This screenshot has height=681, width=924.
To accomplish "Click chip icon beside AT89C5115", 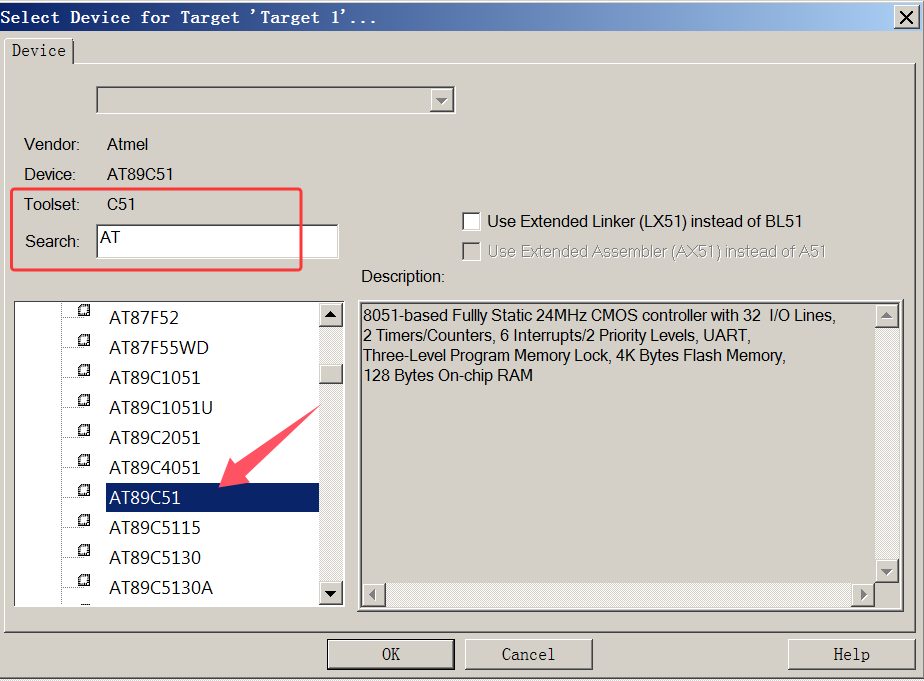I will coord(84,520).
